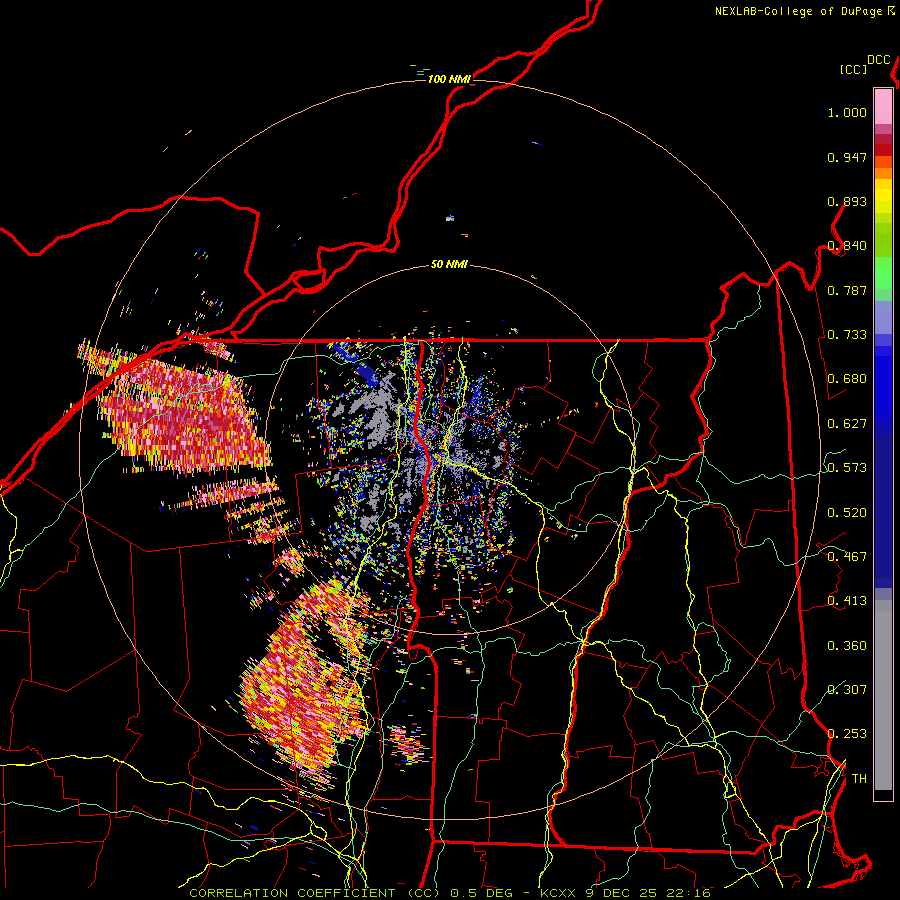Click the 50 NMI range ring label
Screen dimensions: 900x900
(x=449, y=264)
